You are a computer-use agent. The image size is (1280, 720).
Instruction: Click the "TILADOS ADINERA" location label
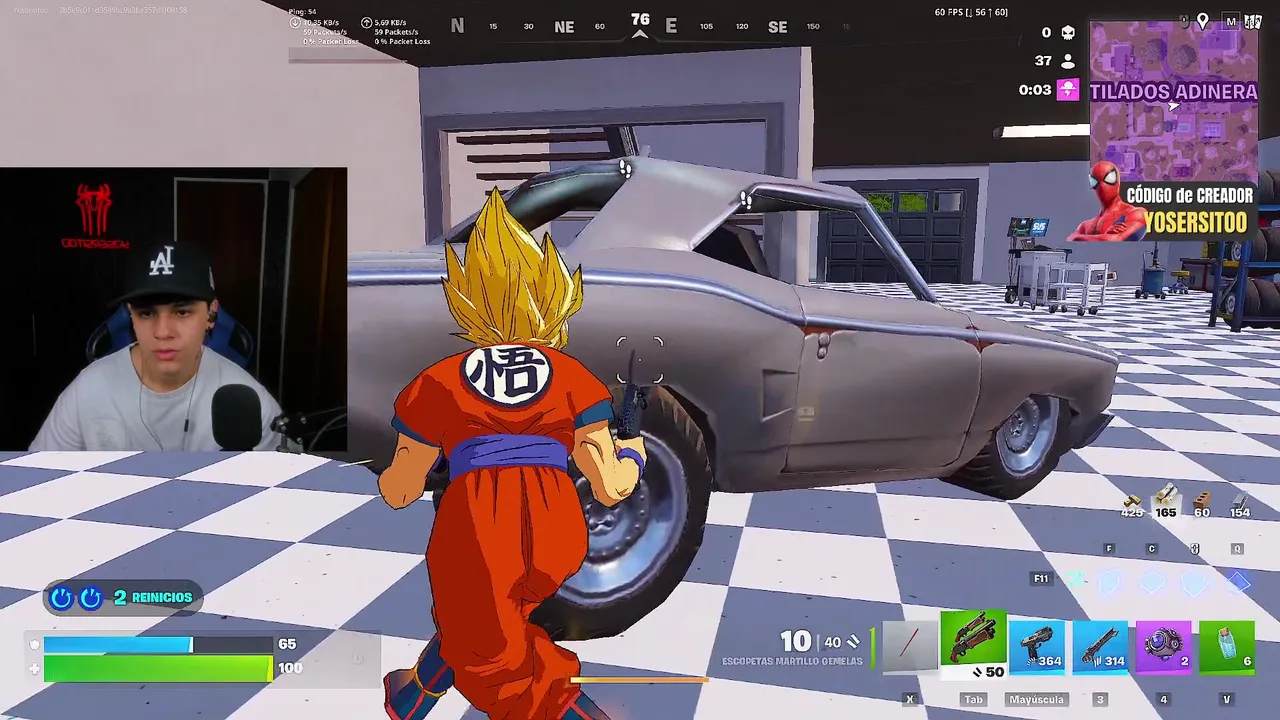point(1174,92)
